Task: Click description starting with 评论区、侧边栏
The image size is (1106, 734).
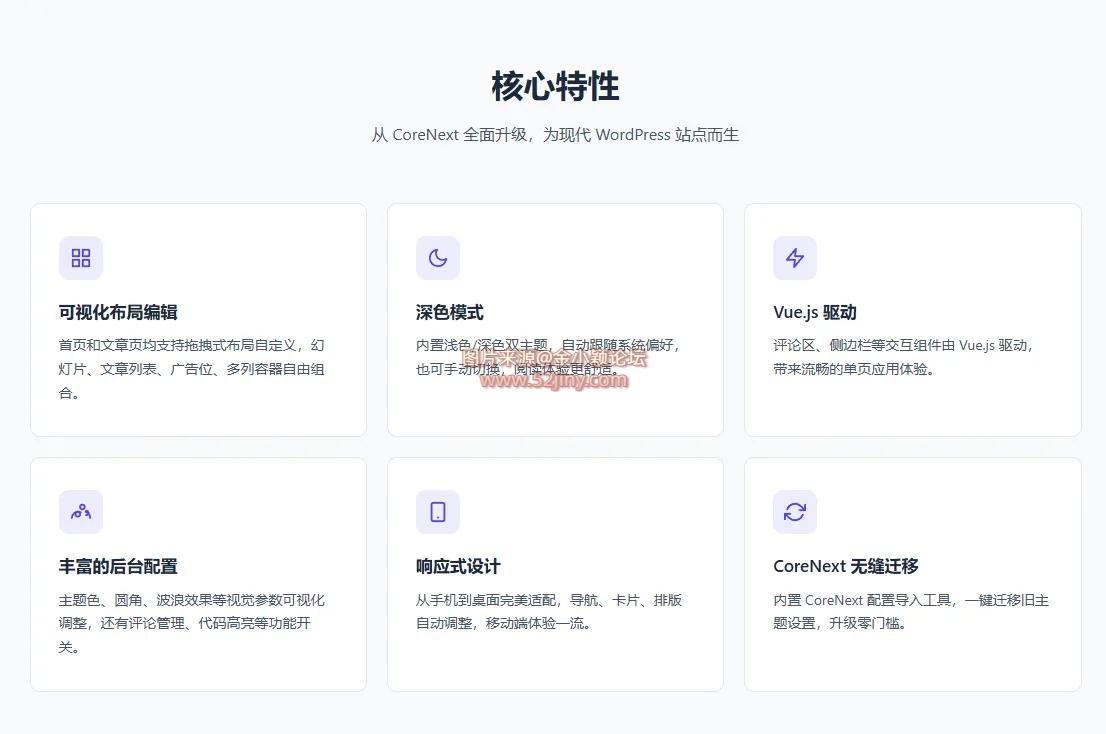Action: (904, 357)
